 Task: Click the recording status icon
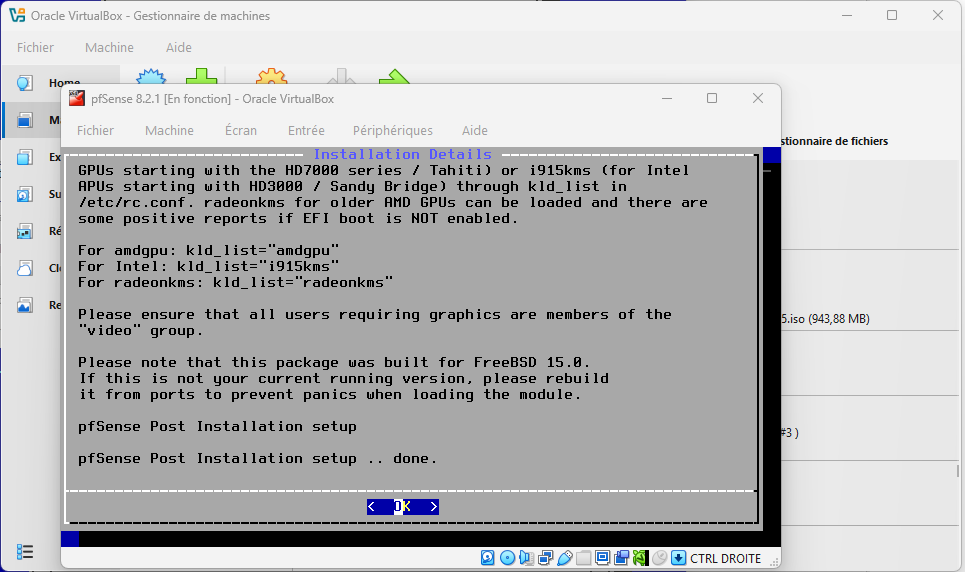(x=621, y=558)
